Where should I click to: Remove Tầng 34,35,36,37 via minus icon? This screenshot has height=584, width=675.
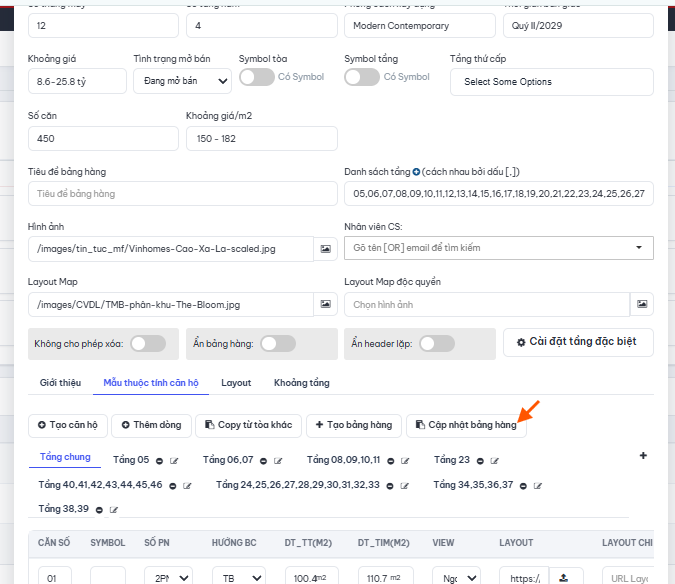coord(523,486)
